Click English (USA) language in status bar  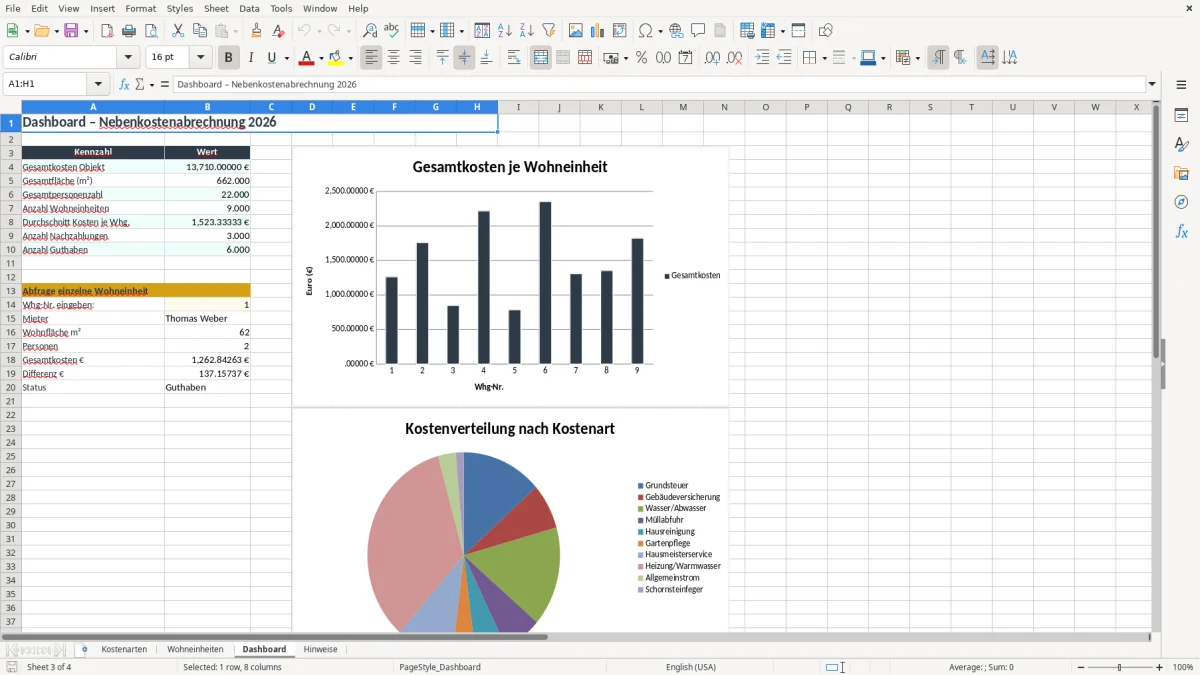pos(691,667)
